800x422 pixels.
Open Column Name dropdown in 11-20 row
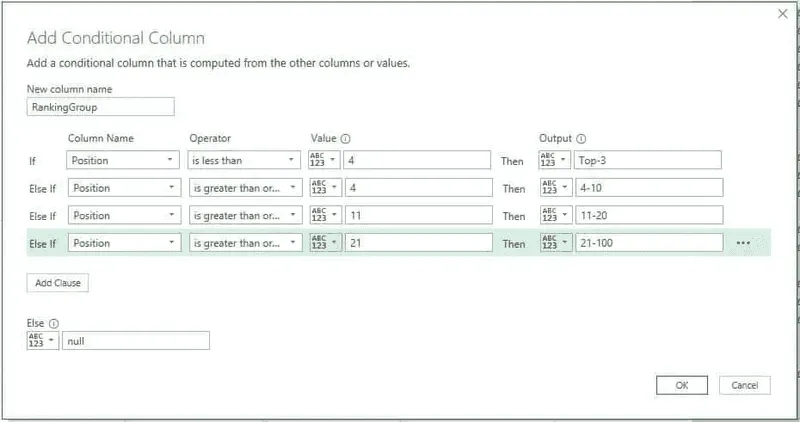coord(124,215)
